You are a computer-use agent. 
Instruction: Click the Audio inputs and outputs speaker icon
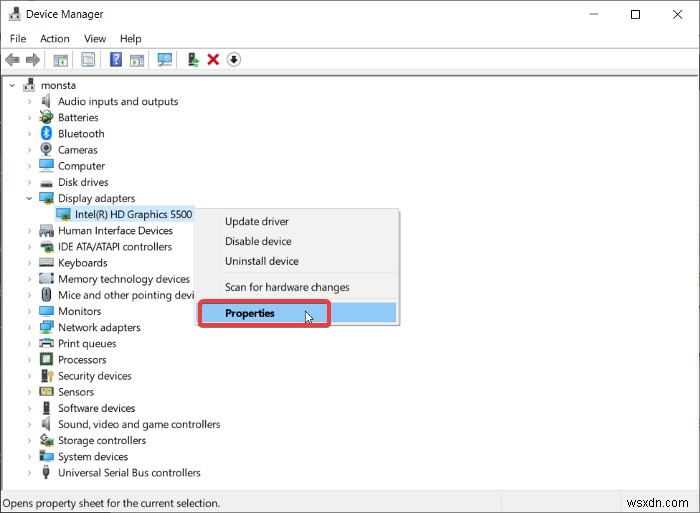46,101
